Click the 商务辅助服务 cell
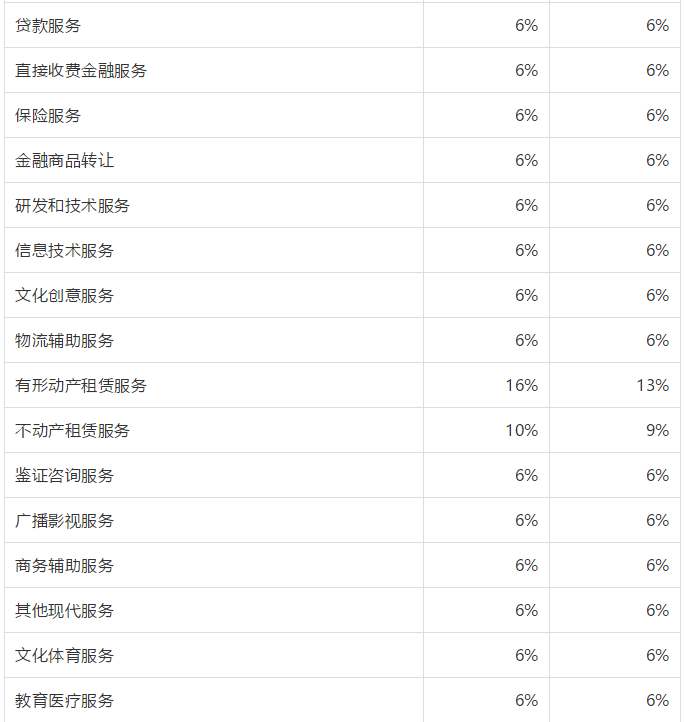This screenshot has width=685, height=722. point(65,566)
